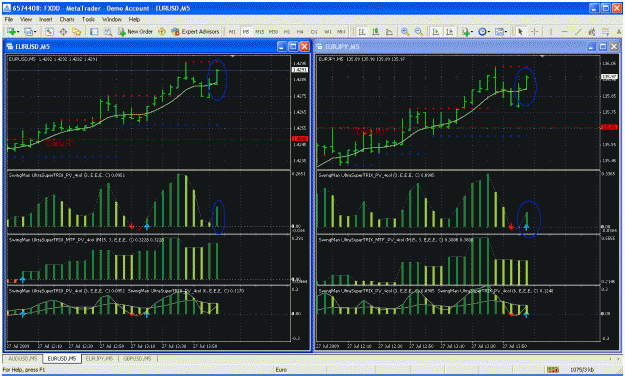
Task: Zoom out on the chart
Action: point(419,31)
